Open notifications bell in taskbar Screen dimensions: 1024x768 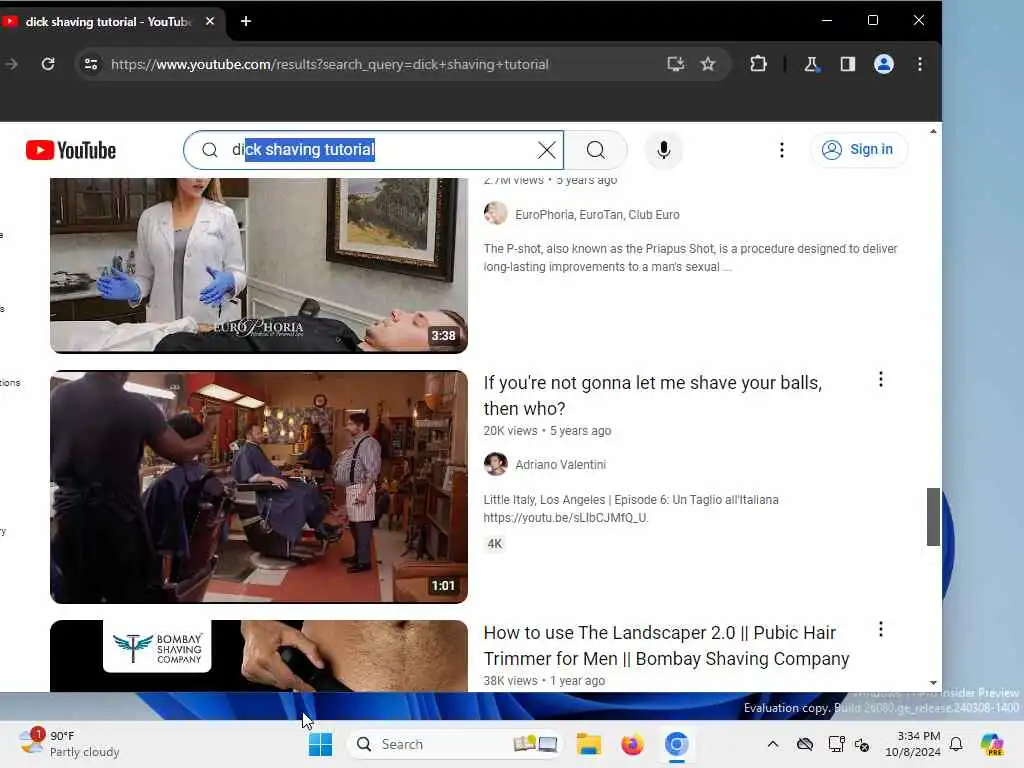pos(956,744)
